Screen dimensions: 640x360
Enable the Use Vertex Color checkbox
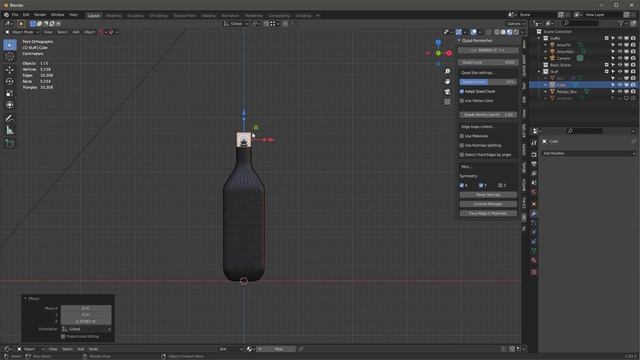tap(462, 100)
